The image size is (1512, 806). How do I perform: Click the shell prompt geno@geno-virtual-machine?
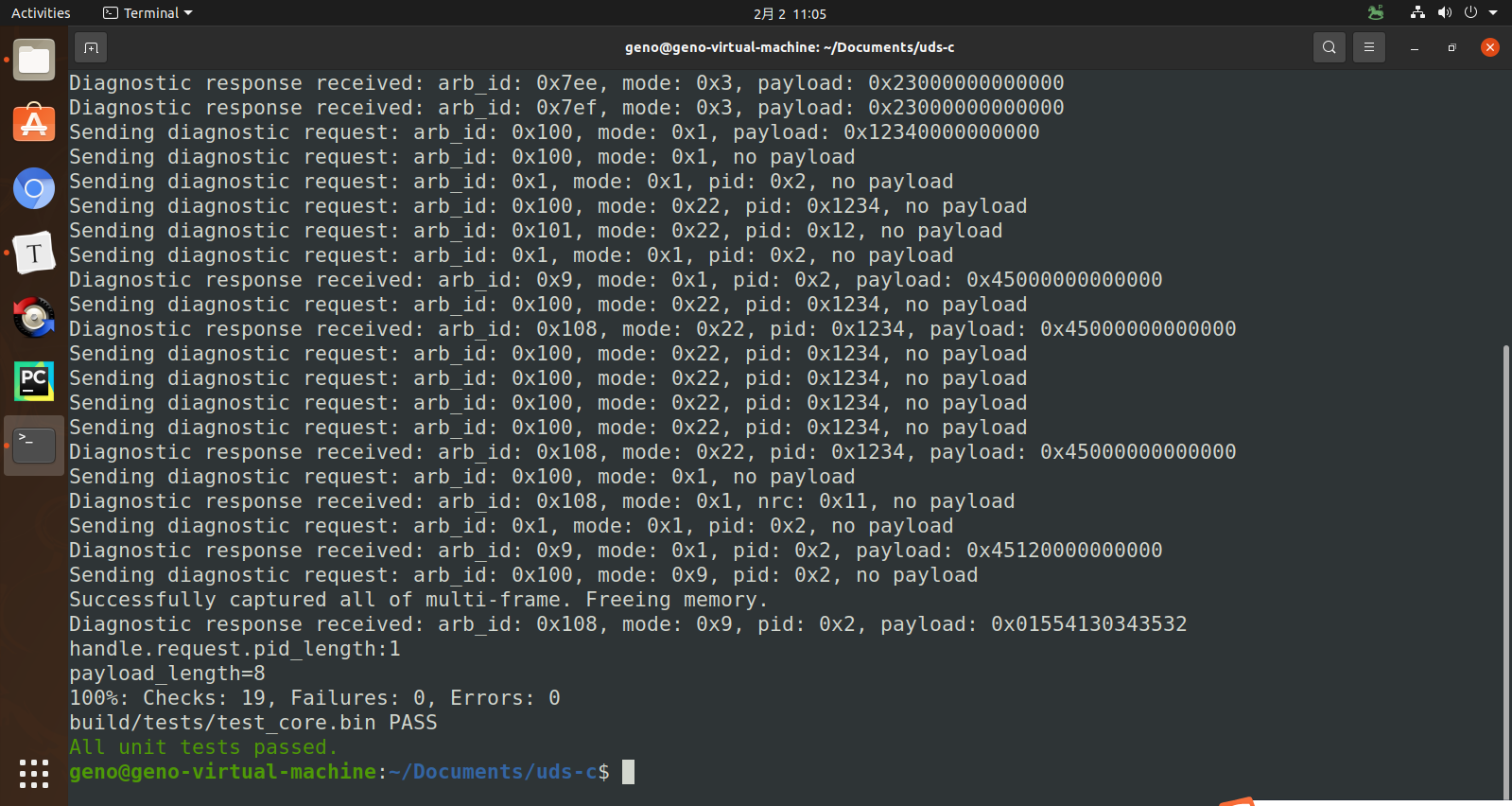pyautogui.click(x=222, y=772)
